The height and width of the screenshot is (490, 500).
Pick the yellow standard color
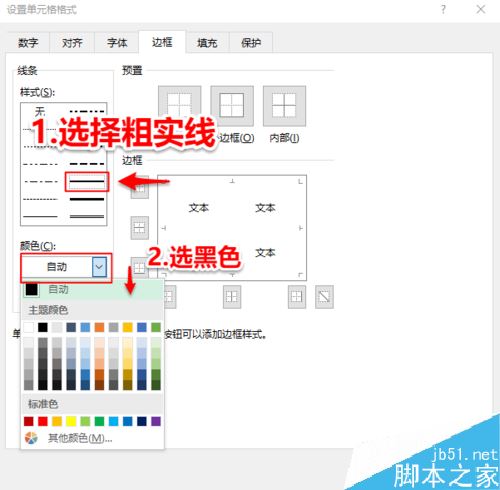(x=71, y=421)
